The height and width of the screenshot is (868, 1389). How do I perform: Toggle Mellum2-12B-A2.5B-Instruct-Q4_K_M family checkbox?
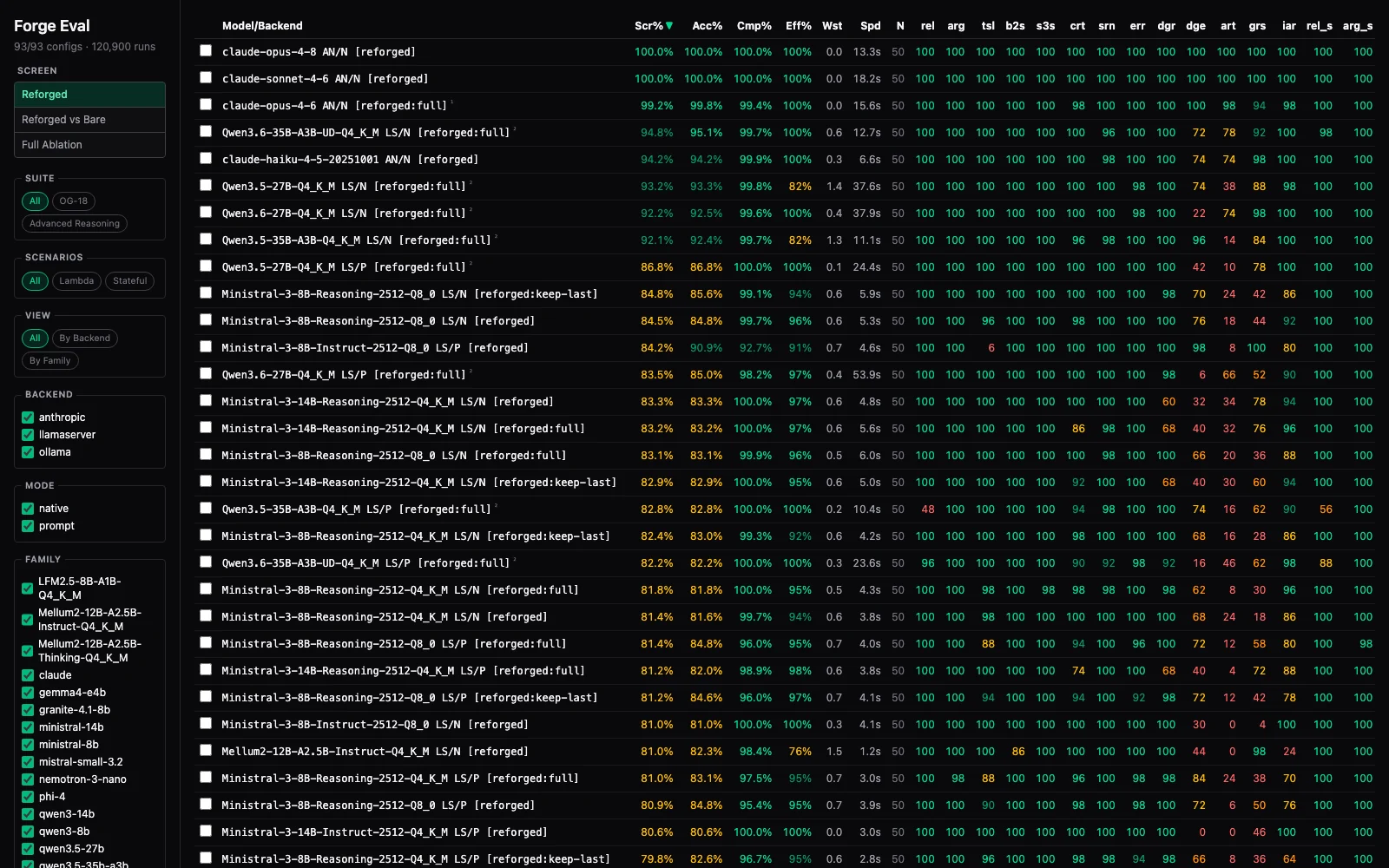[28, 620]
